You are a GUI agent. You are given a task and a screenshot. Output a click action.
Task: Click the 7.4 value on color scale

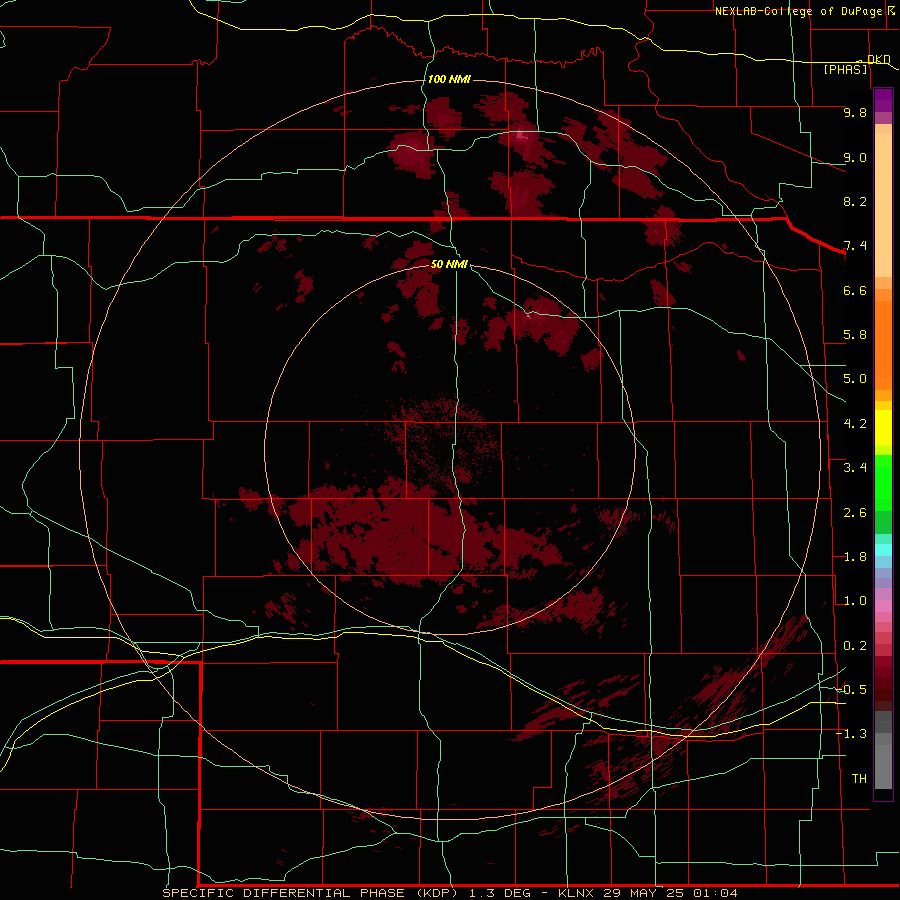point(855,246)
